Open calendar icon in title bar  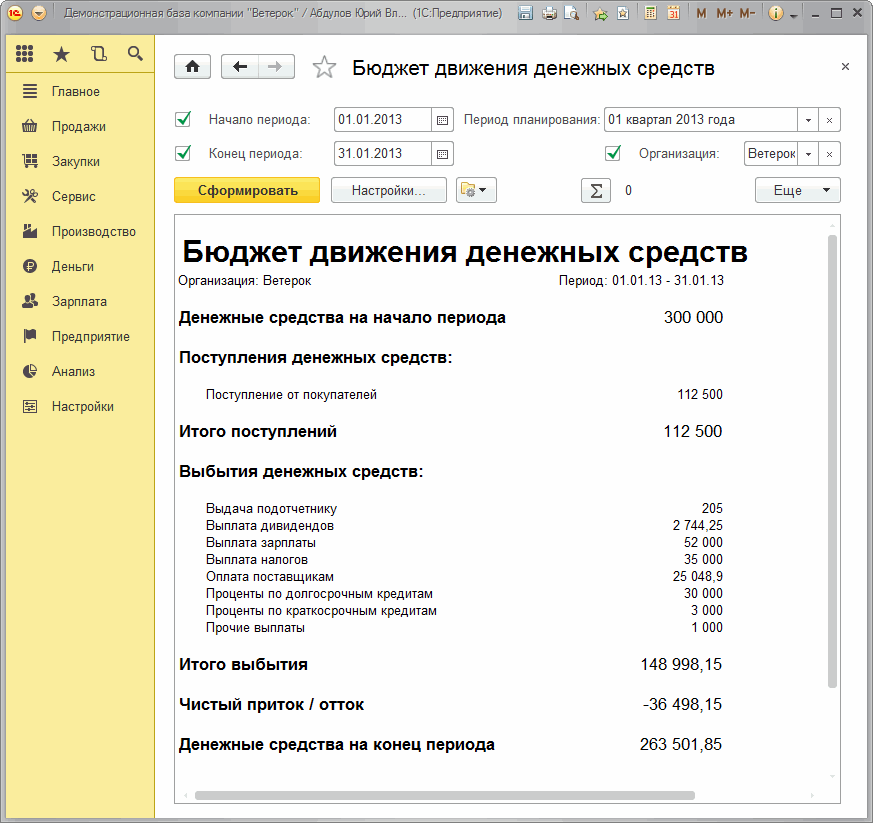tap(674, 13)
